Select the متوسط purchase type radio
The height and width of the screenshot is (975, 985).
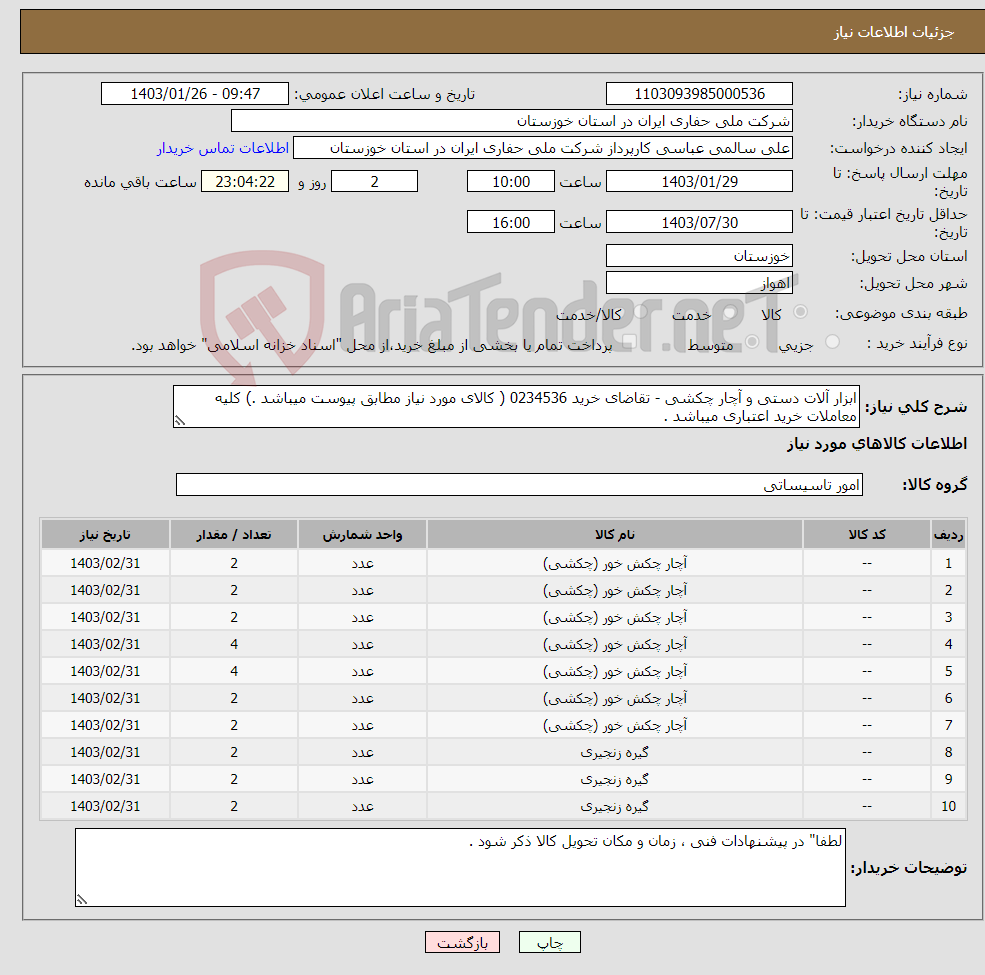752,342
